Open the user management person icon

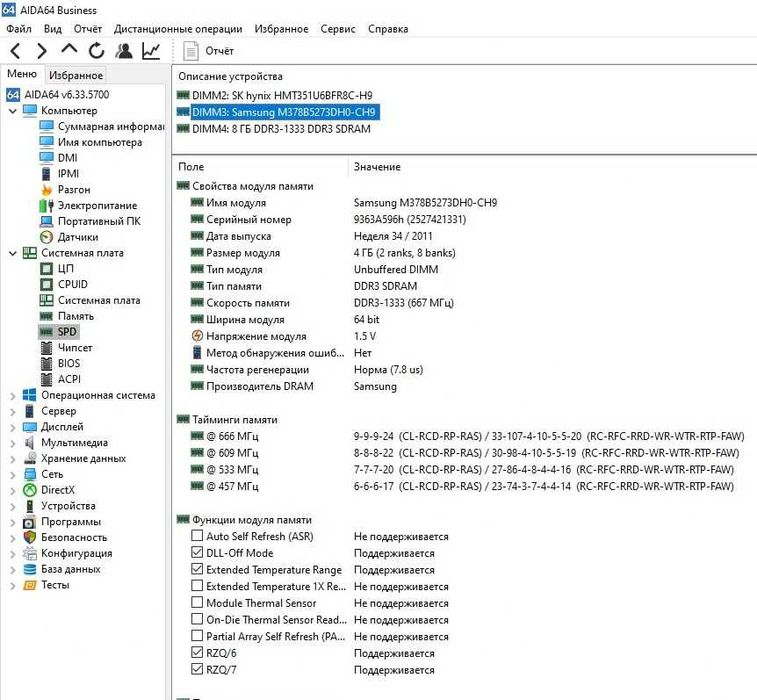124,51
